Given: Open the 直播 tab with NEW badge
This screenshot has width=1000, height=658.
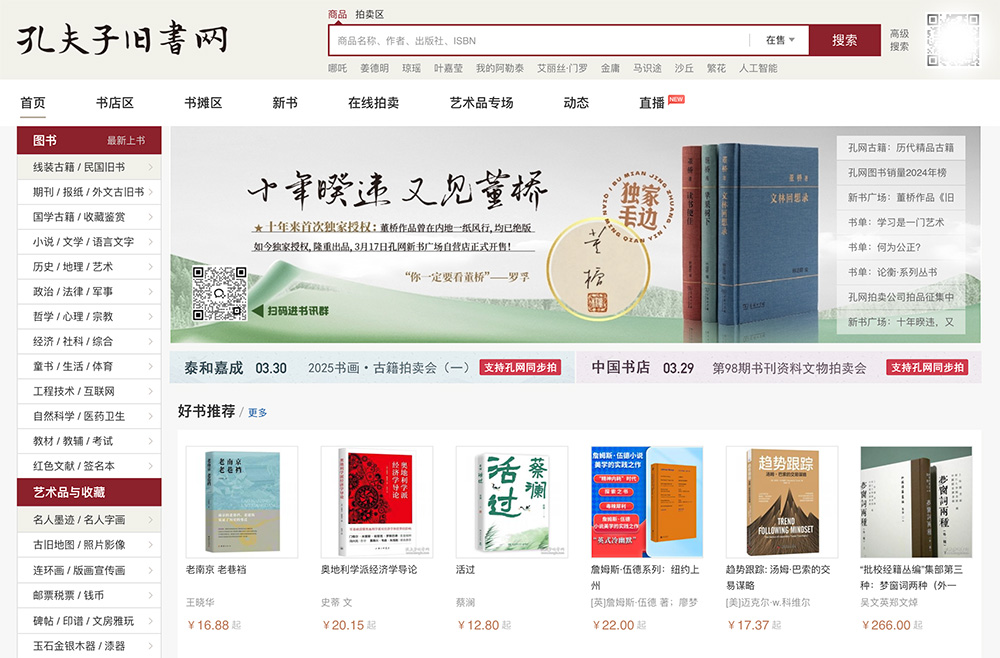Looking at the screenshot, I should pos(661,102).
